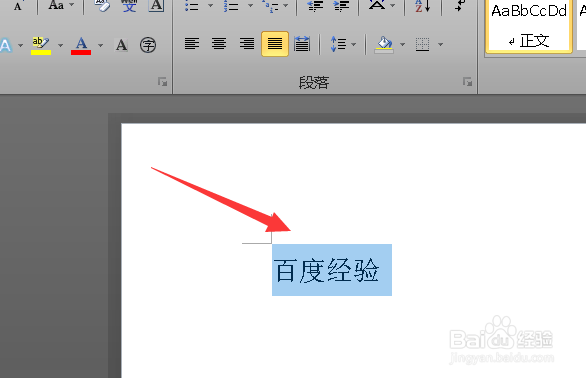Apply the Borders icon
Image resolution: width=586 pixels, height=378 pixels.
click(422, 44)
